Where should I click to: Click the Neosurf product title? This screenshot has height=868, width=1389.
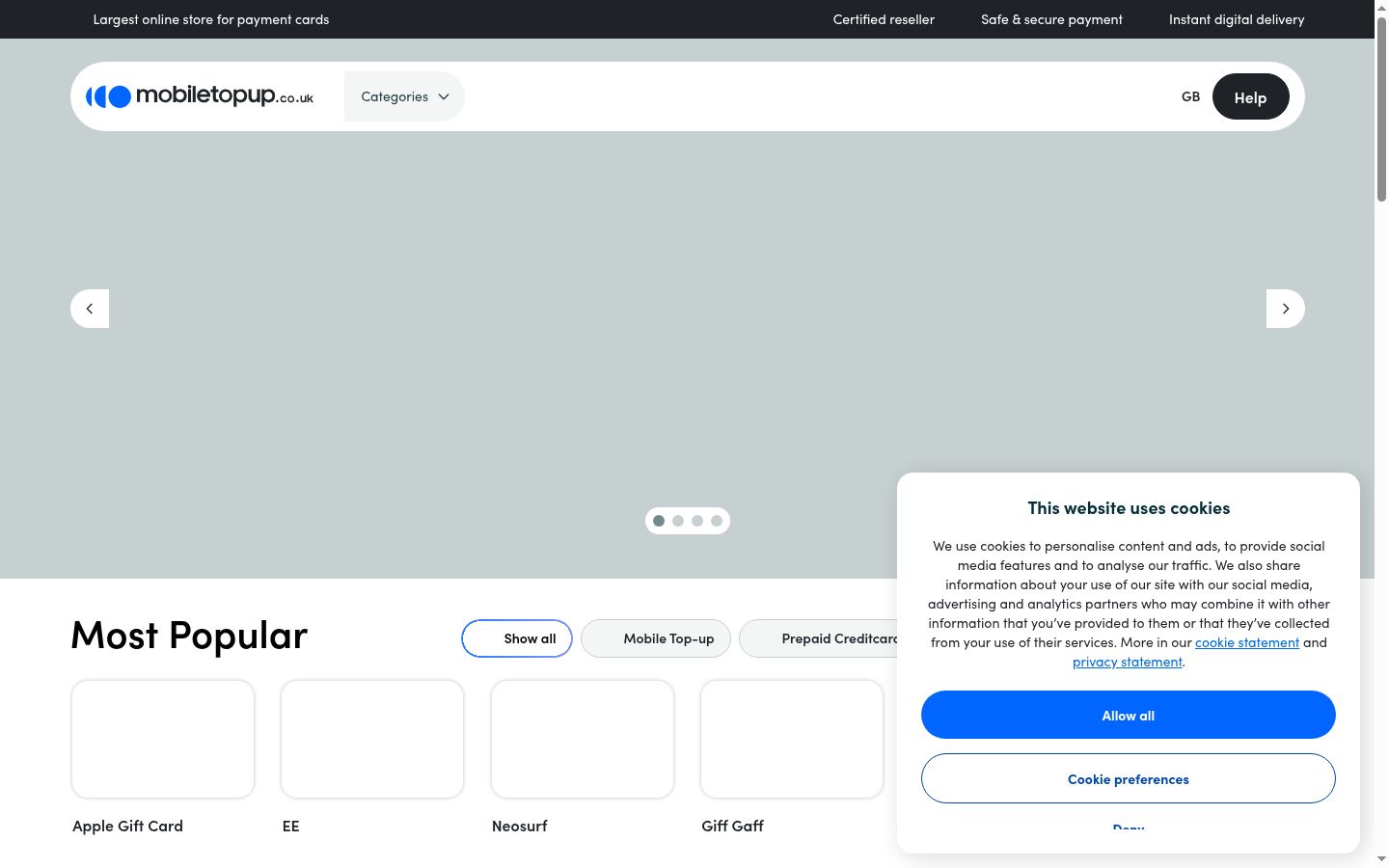[520, 826]
